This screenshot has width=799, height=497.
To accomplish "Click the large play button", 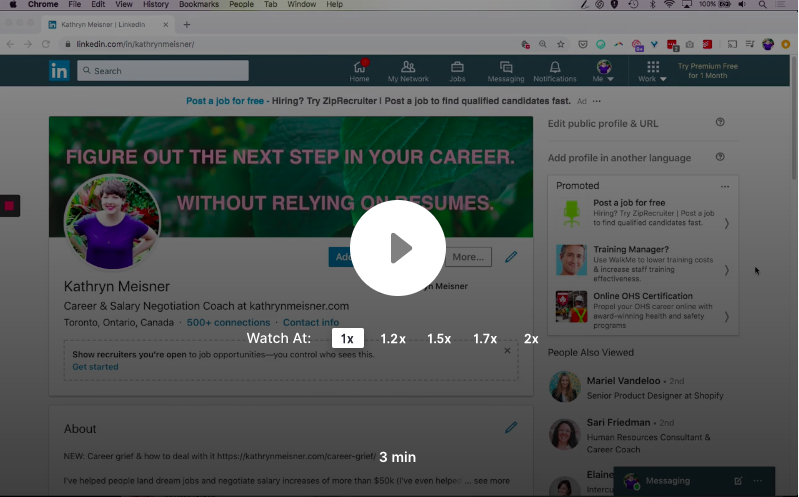I will (398, 248).
